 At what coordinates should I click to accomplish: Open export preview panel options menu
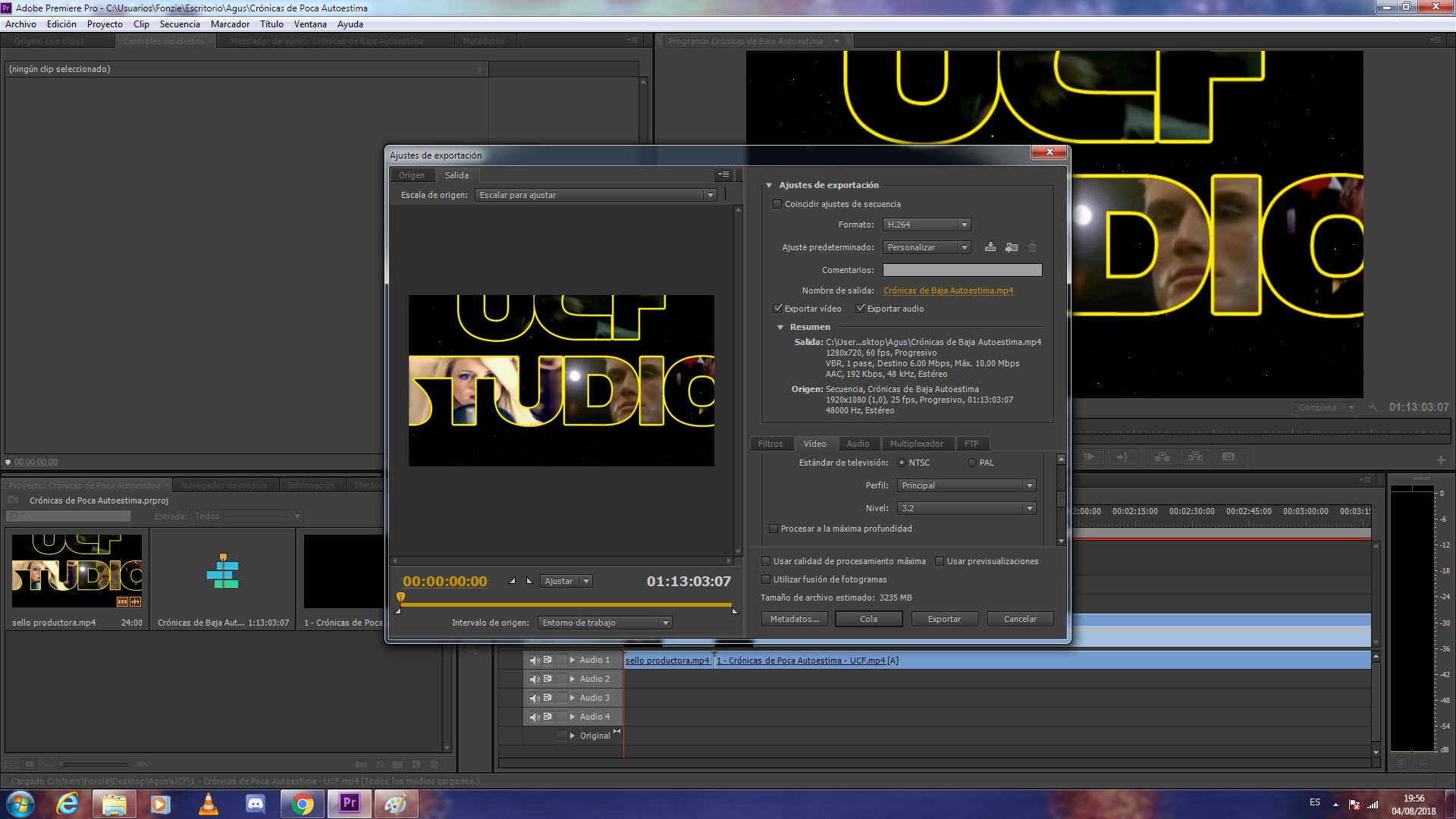723,174
